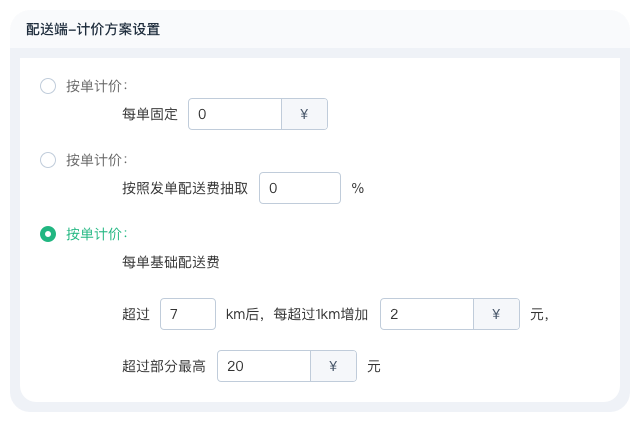The height and width of the screenshot is (422, 640).
Task: Click the 元 unit after the 20 field
Action: pyautogui.click(x=374, y=366)
